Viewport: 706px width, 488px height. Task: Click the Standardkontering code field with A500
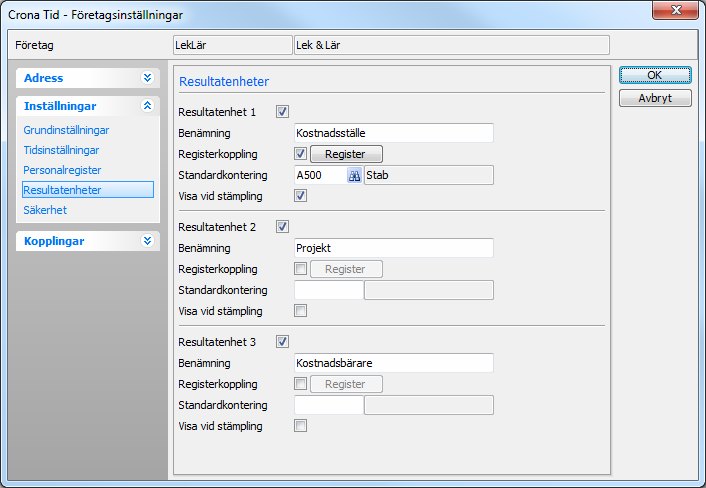tap(321, 175)
